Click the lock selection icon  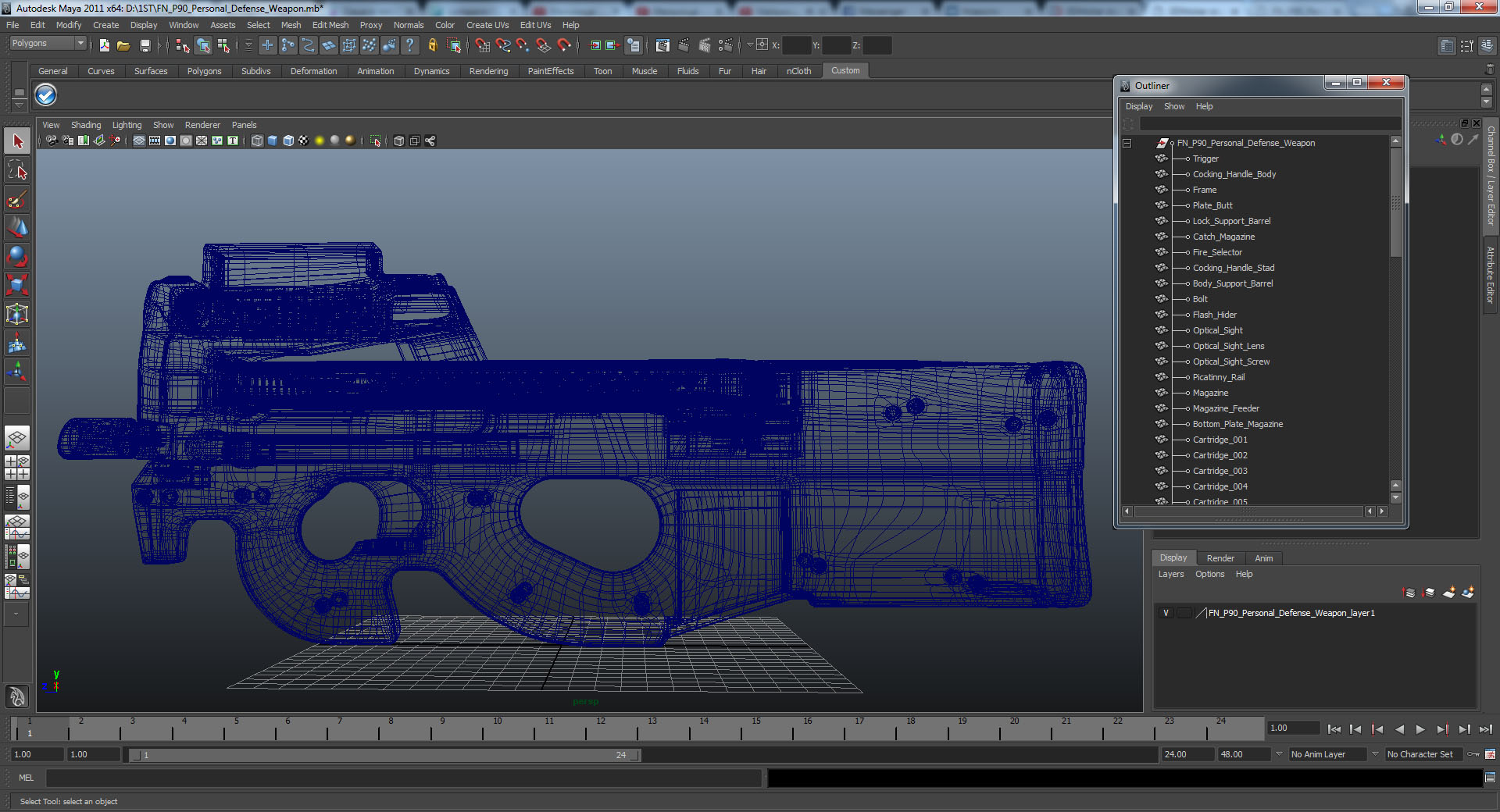tap(432, 45)
